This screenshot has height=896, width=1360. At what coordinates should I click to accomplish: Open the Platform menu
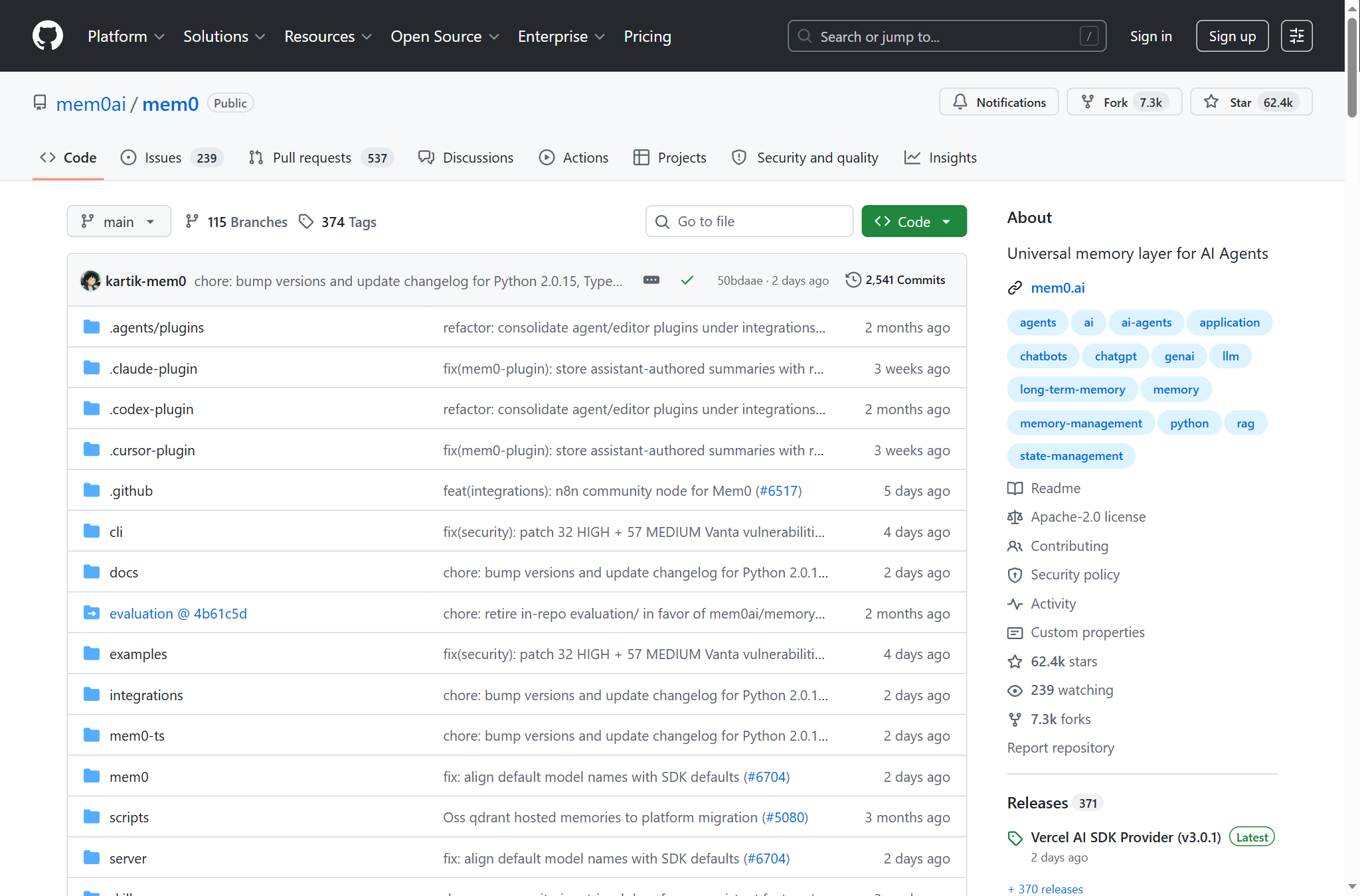pyautogui.click(x=126, y=37)
